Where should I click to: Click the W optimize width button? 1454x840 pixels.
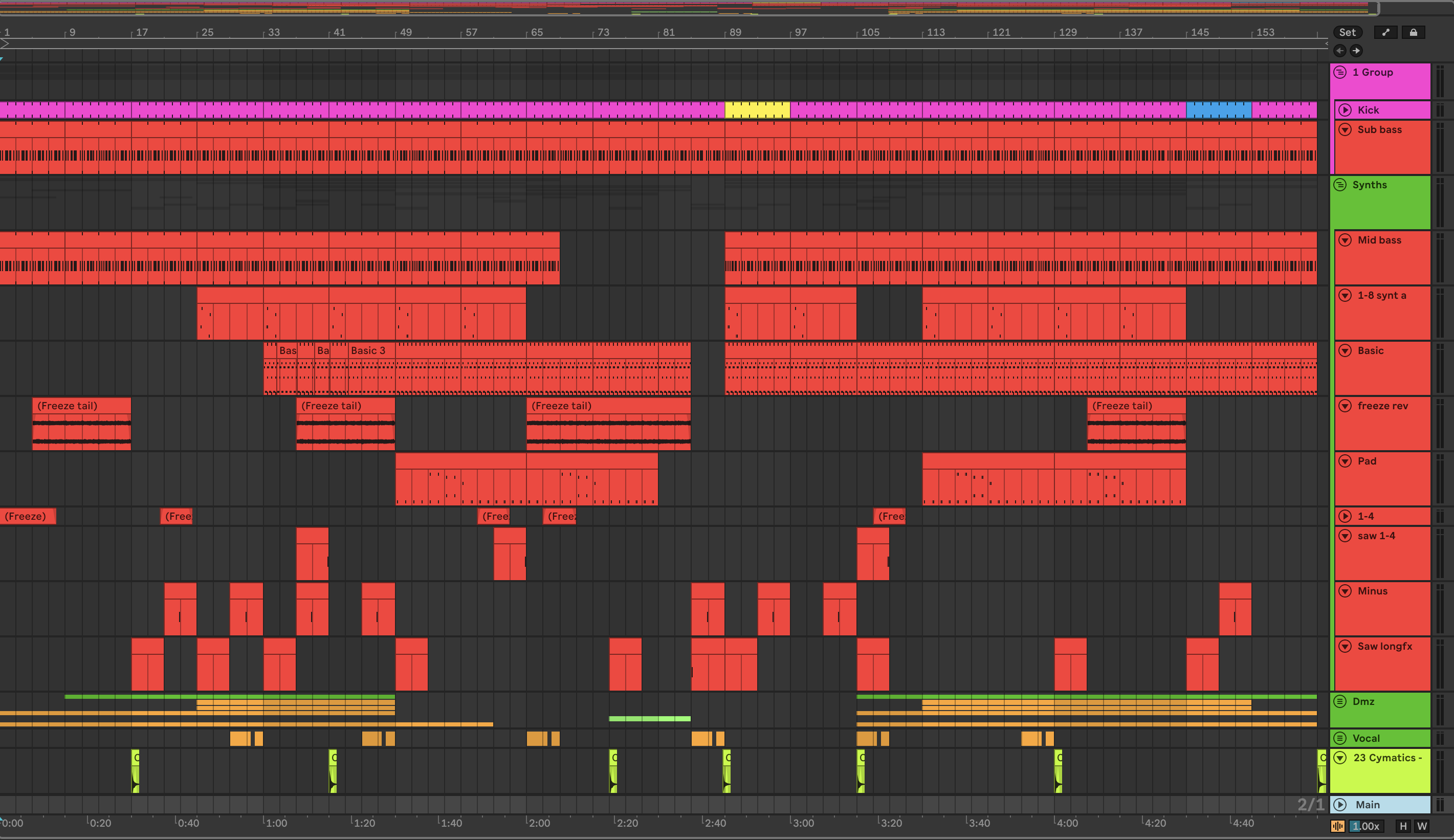tap(1422, 826)
